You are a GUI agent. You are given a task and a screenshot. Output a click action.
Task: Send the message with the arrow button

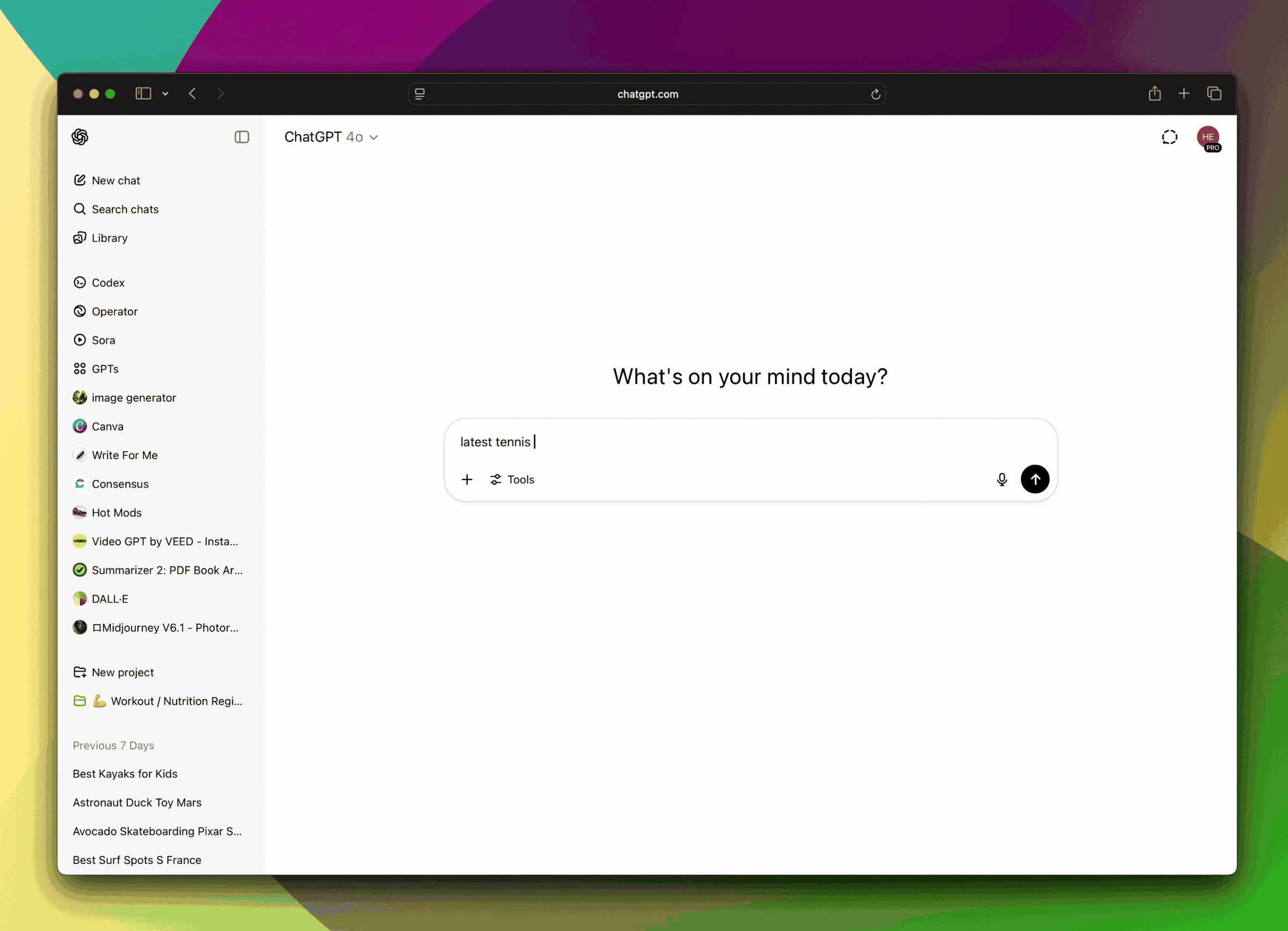1035,479
